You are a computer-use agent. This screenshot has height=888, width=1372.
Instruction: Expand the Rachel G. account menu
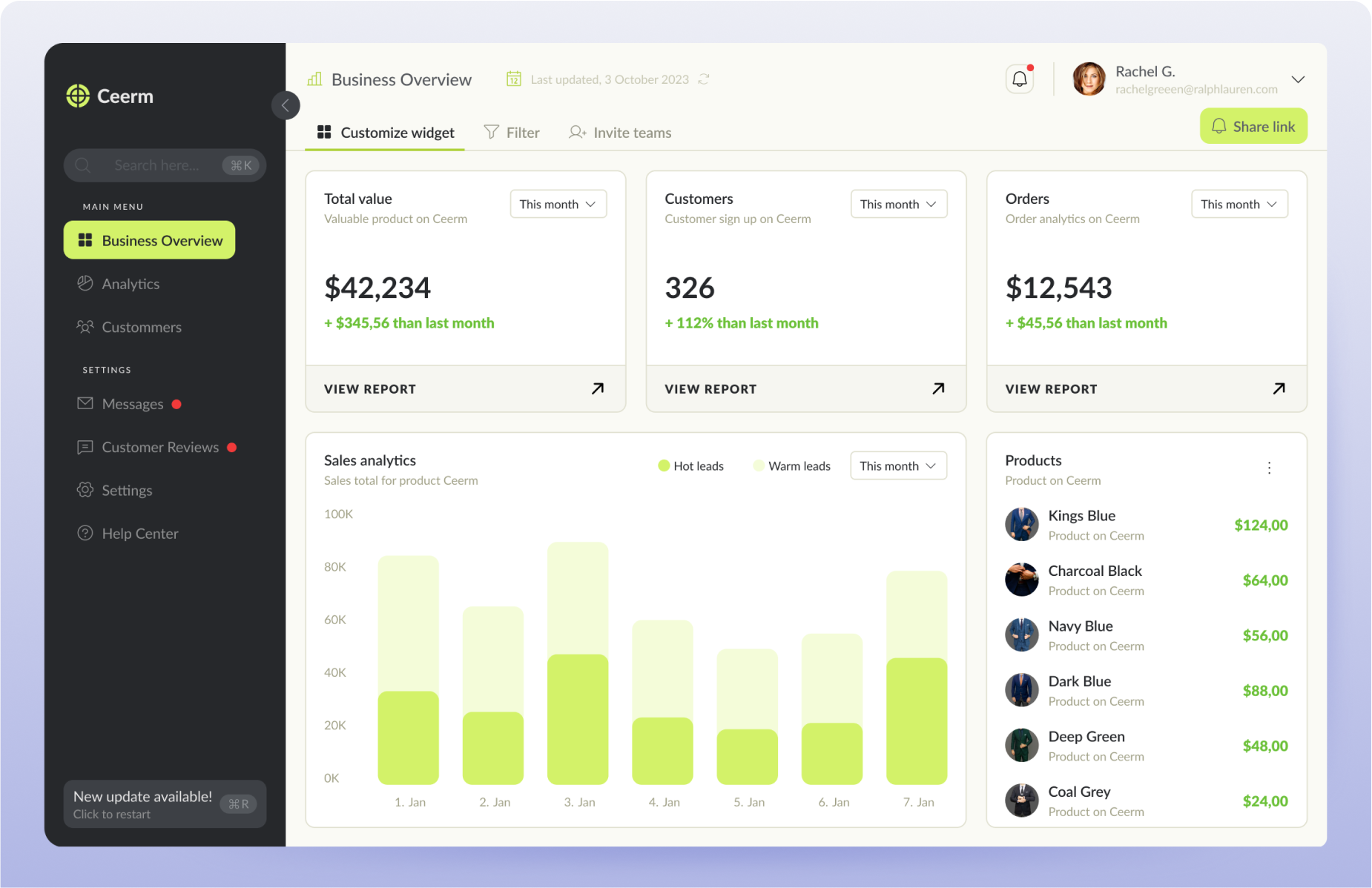click(1299, 79)
